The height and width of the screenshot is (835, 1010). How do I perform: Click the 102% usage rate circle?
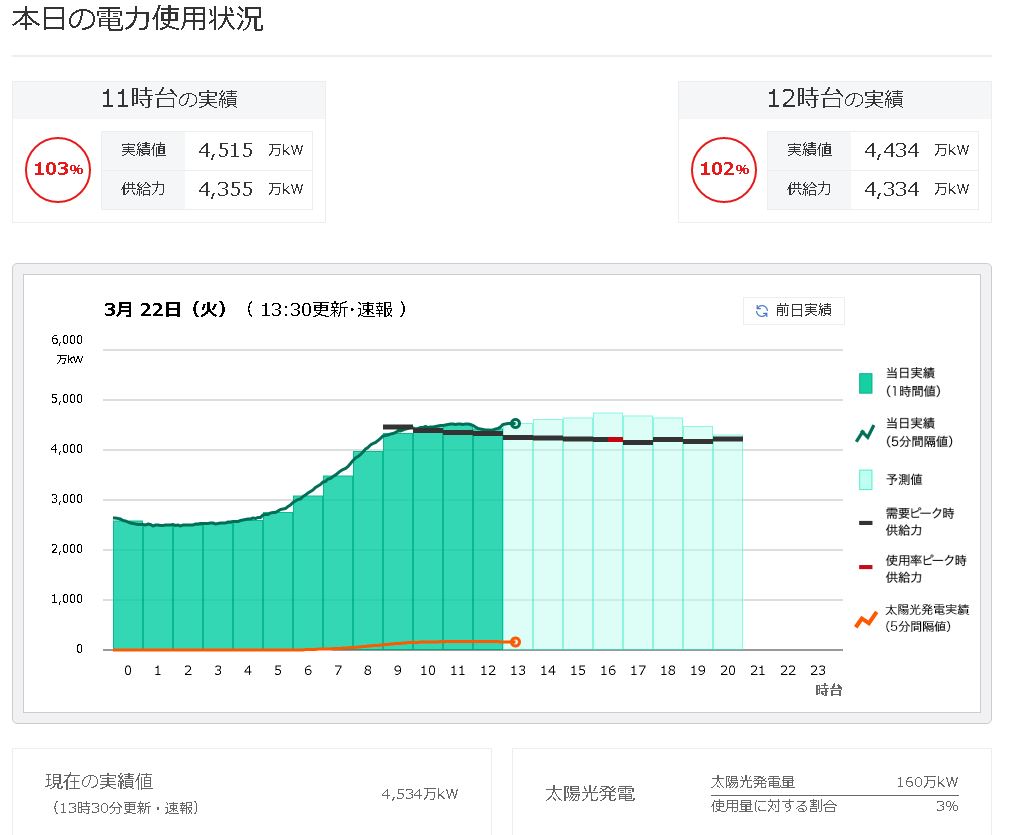[x=724, y=169]
